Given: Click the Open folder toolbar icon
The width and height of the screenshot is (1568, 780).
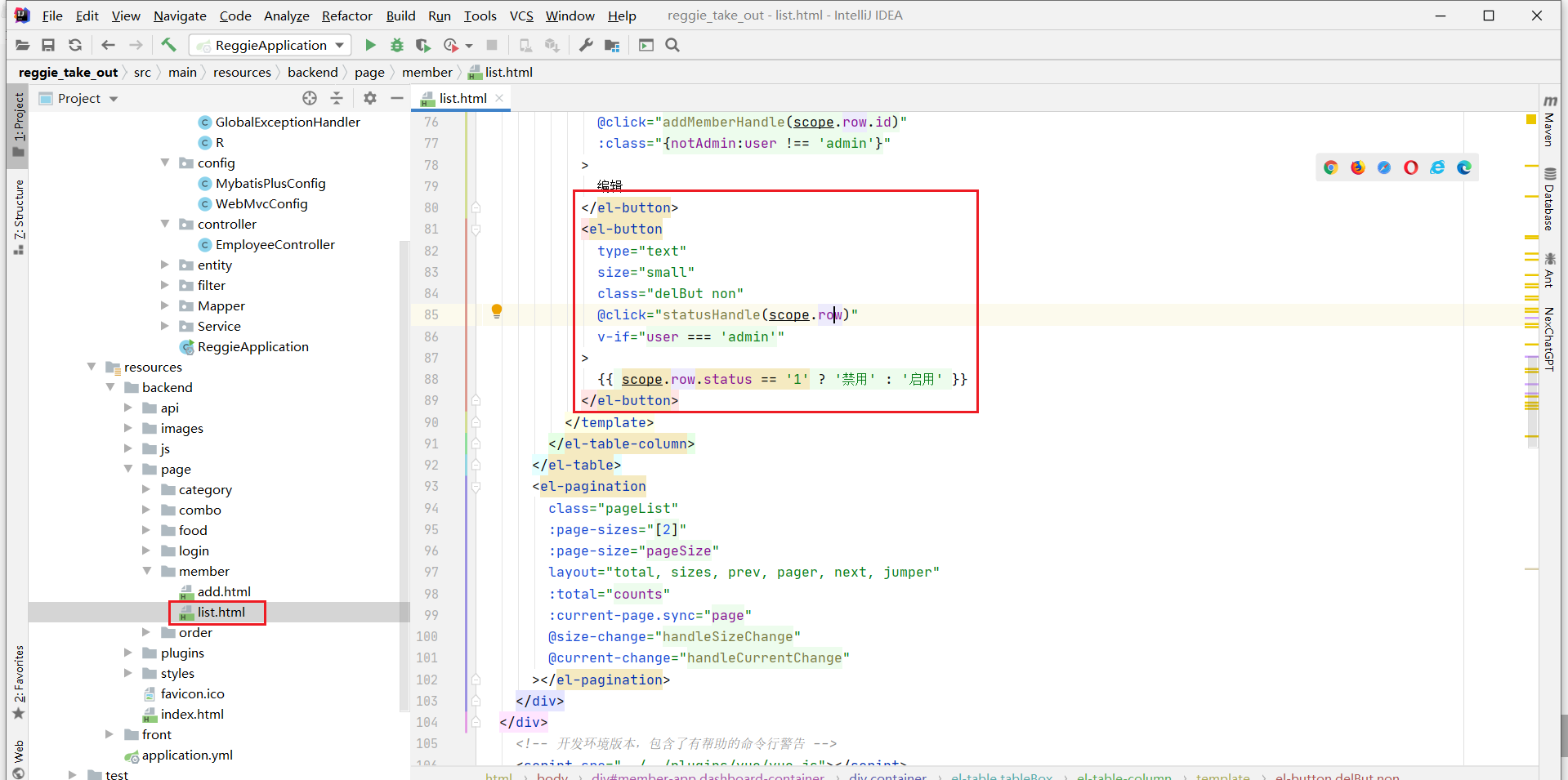Looking at the screenshot, I should click(x=22, y=45).
